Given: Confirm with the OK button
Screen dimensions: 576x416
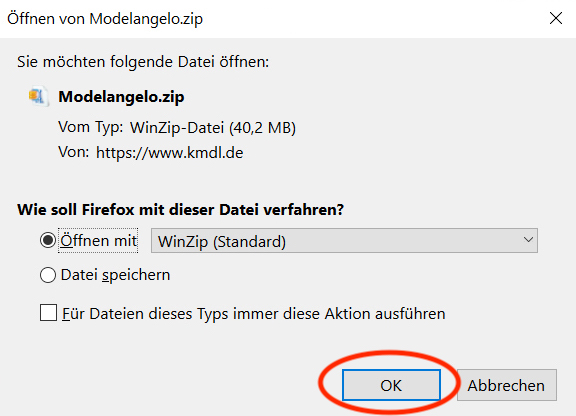Looking at the screenshot, I should click(x=391, y=385).
